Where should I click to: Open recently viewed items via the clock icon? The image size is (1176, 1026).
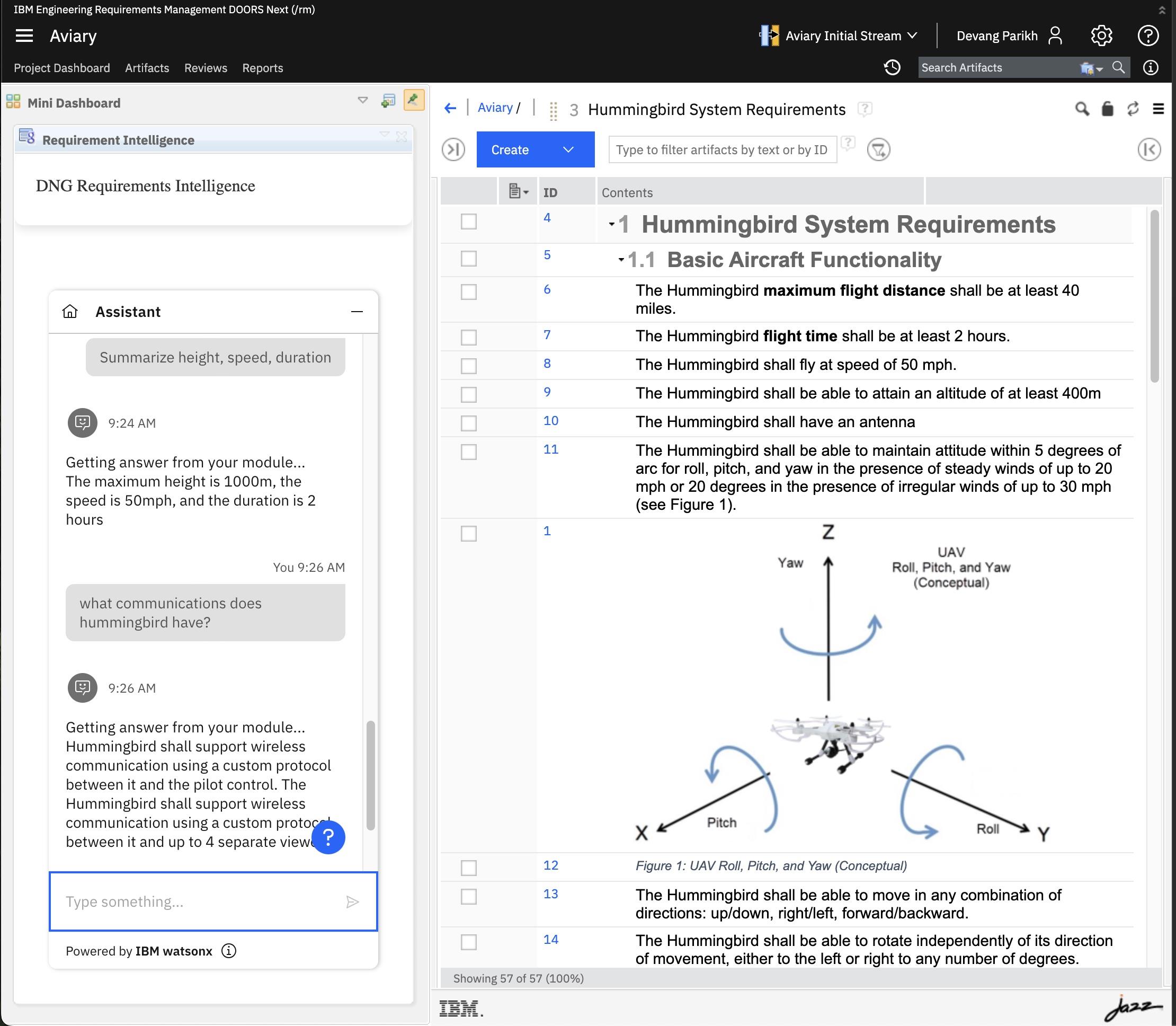click(892, 67)
